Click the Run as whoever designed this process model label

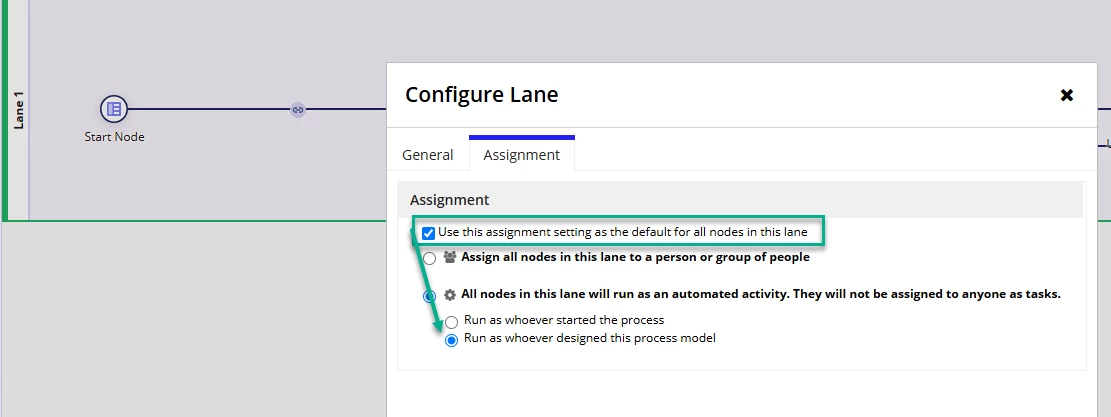[x=590, y=338]
